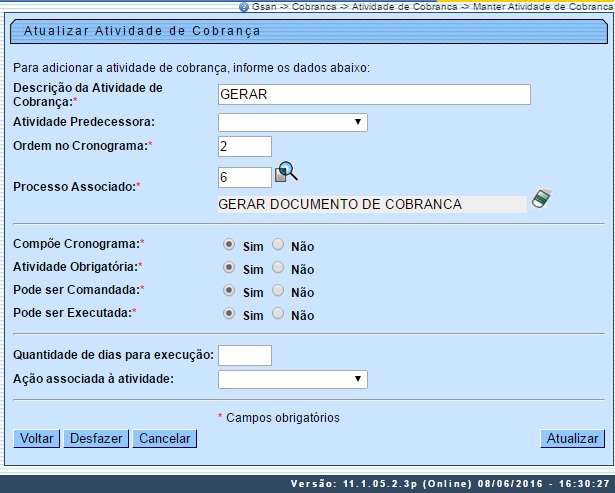
Task: Click the Cancelar button
Action: [165, 438]
